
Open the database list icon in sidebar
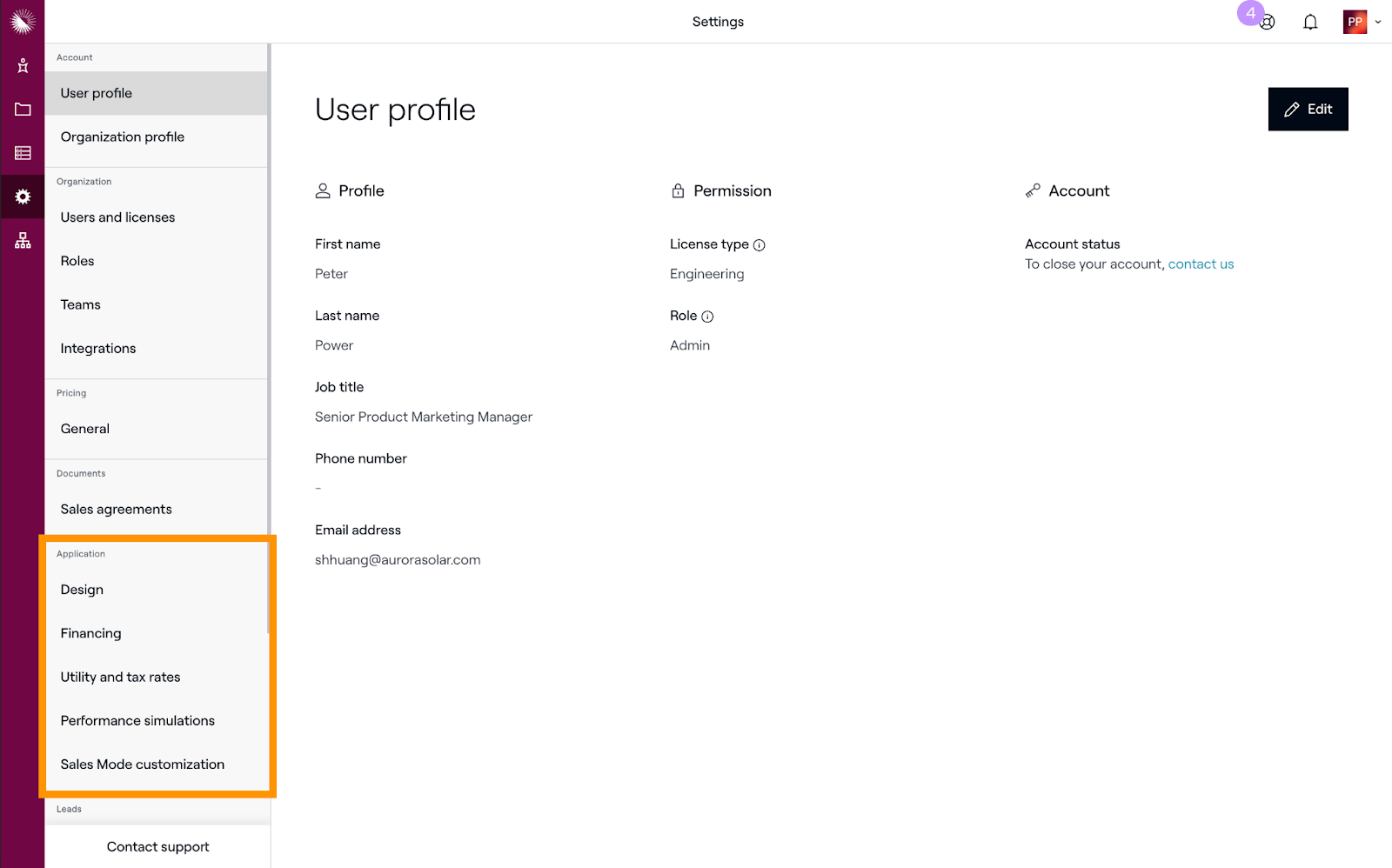coord(23,153)
